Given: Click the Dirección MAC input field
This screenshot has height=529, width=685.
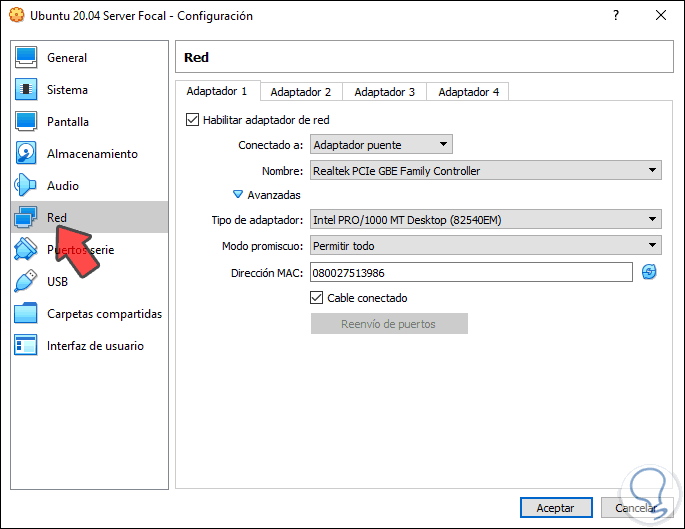Looking at the screenshot, I should point(470,272).
